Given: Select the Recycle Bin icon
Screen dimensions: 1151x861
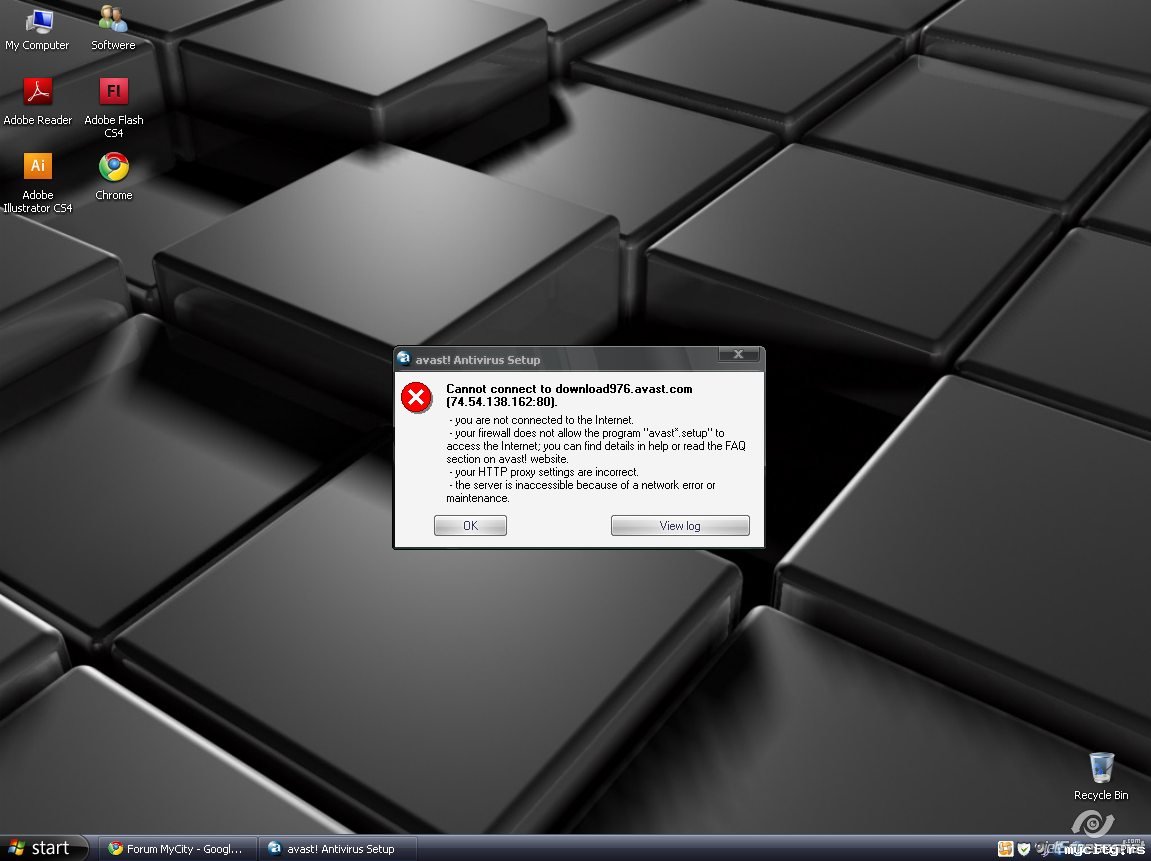Looking at the screenshot, I should (1101, 776).
